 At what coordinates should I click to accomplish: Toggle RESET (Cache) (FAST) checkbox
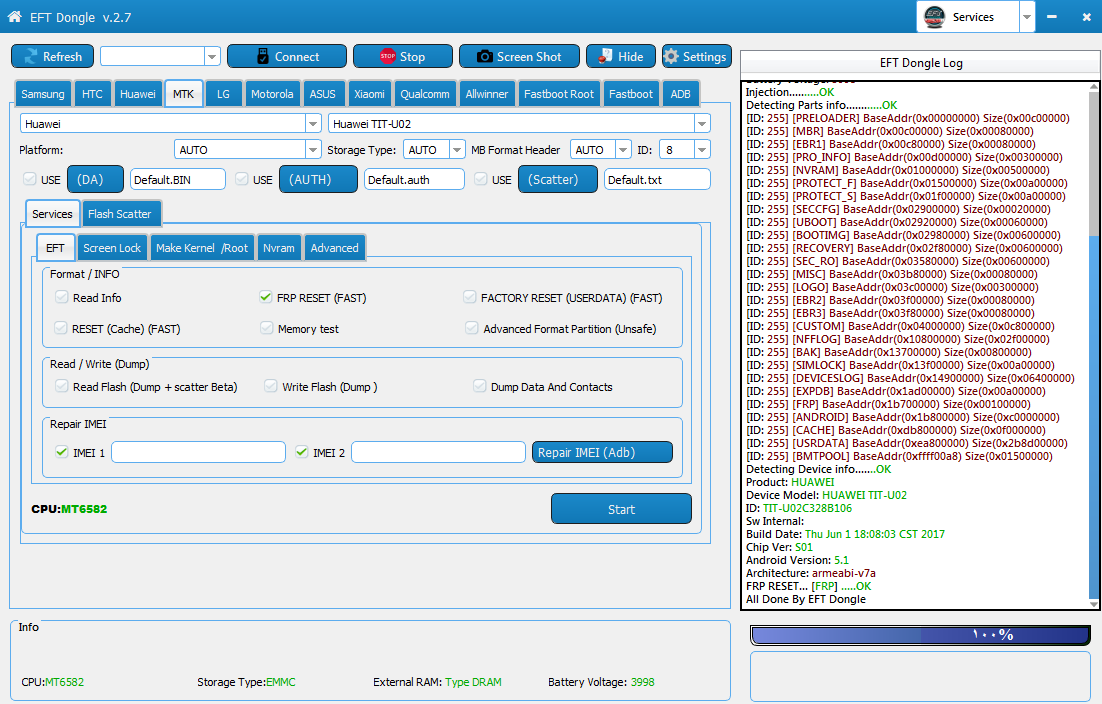click(61, 328)
